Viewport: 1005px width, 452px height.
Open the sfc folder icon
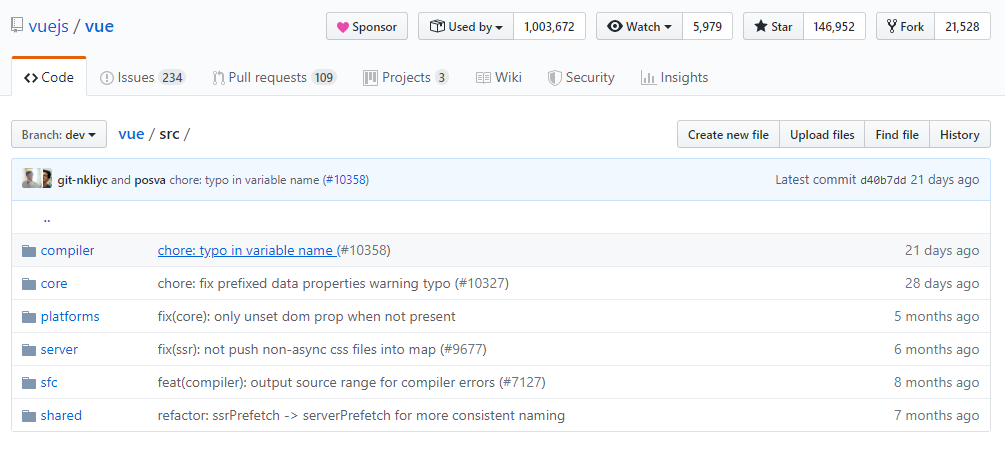point(29,383)
